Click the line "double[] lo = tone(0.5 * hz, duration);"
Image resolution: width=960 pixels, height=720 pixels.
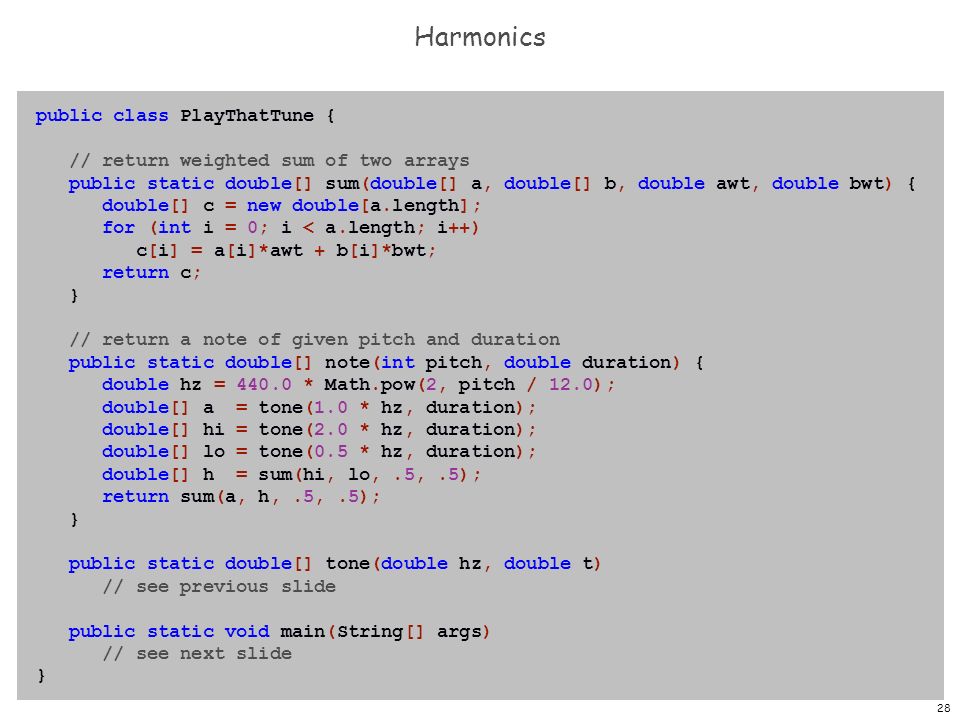[x=319, y=452]
